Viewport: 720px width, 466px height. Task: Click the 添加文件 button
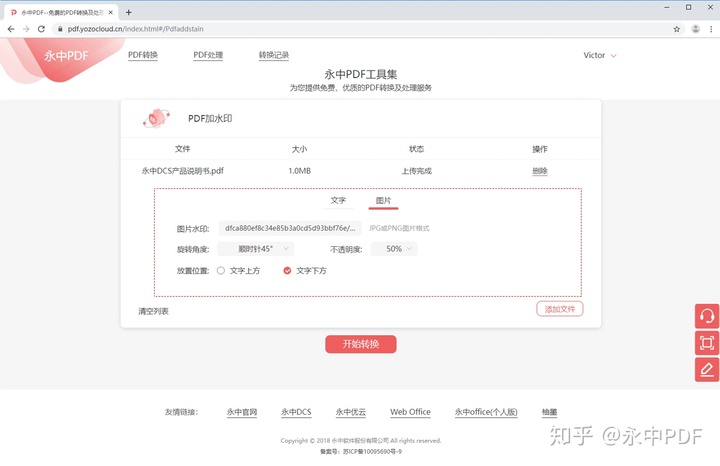coord(560,309)
